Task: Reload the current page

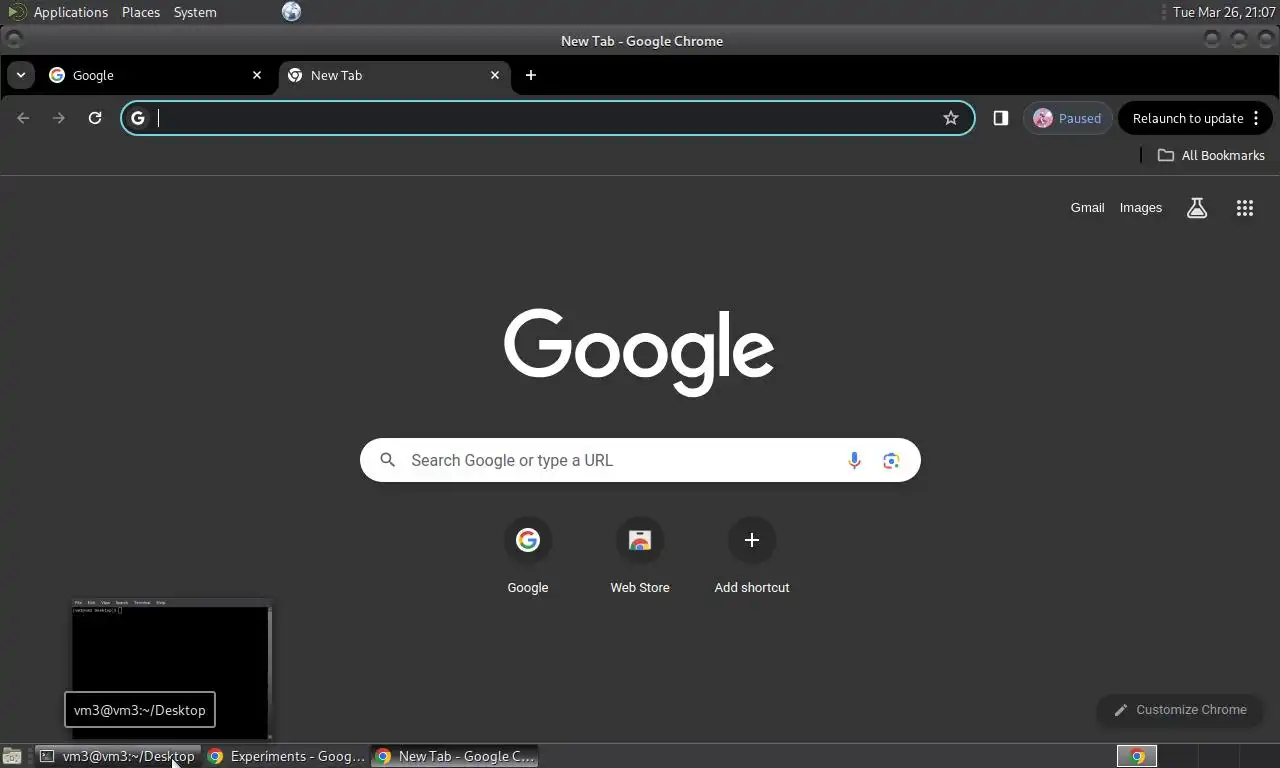Action: point(95,118)
